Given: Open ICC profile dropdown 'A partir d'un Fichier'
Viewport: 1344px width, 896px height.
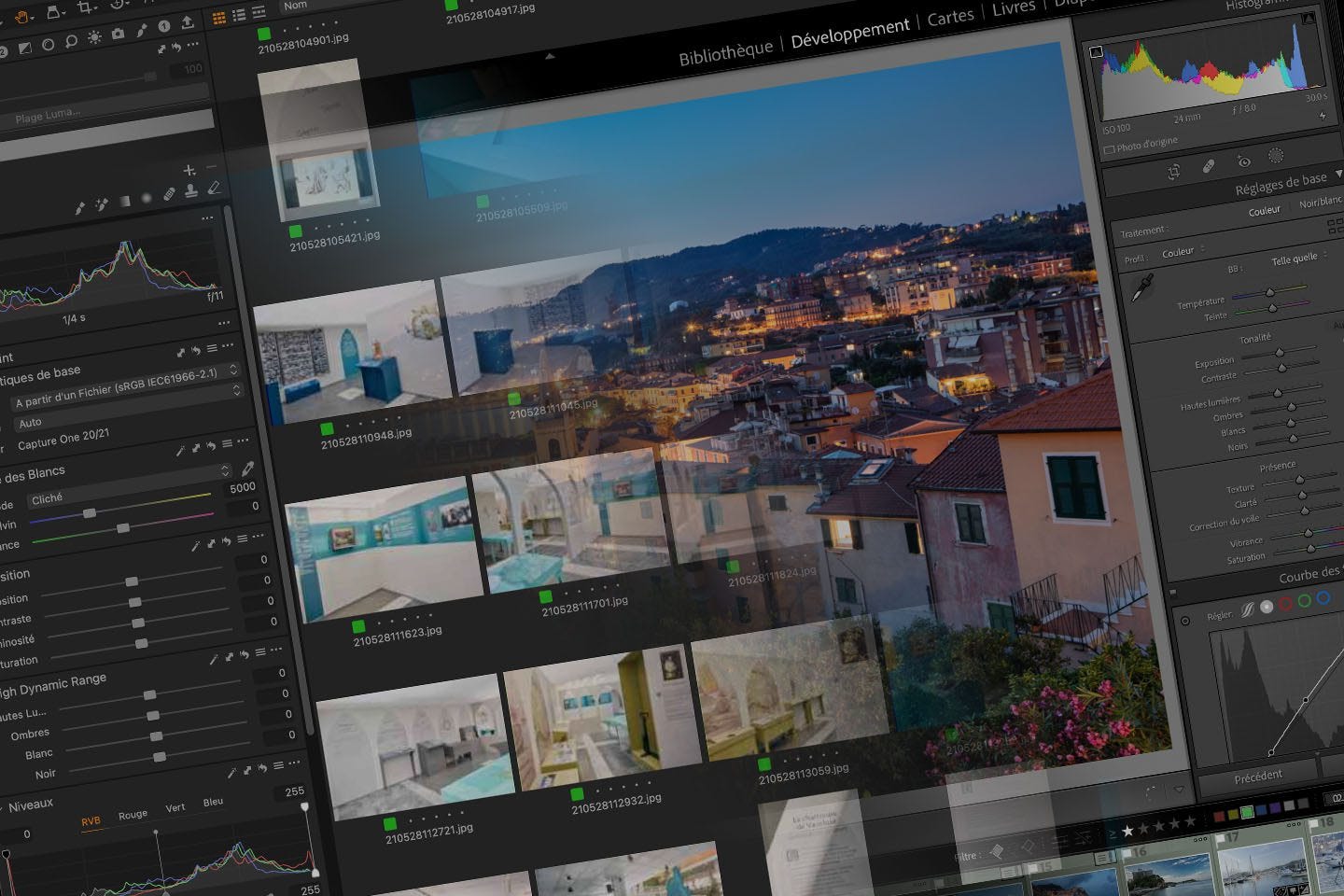Looking at the screenshot, I should pos(126,388).
